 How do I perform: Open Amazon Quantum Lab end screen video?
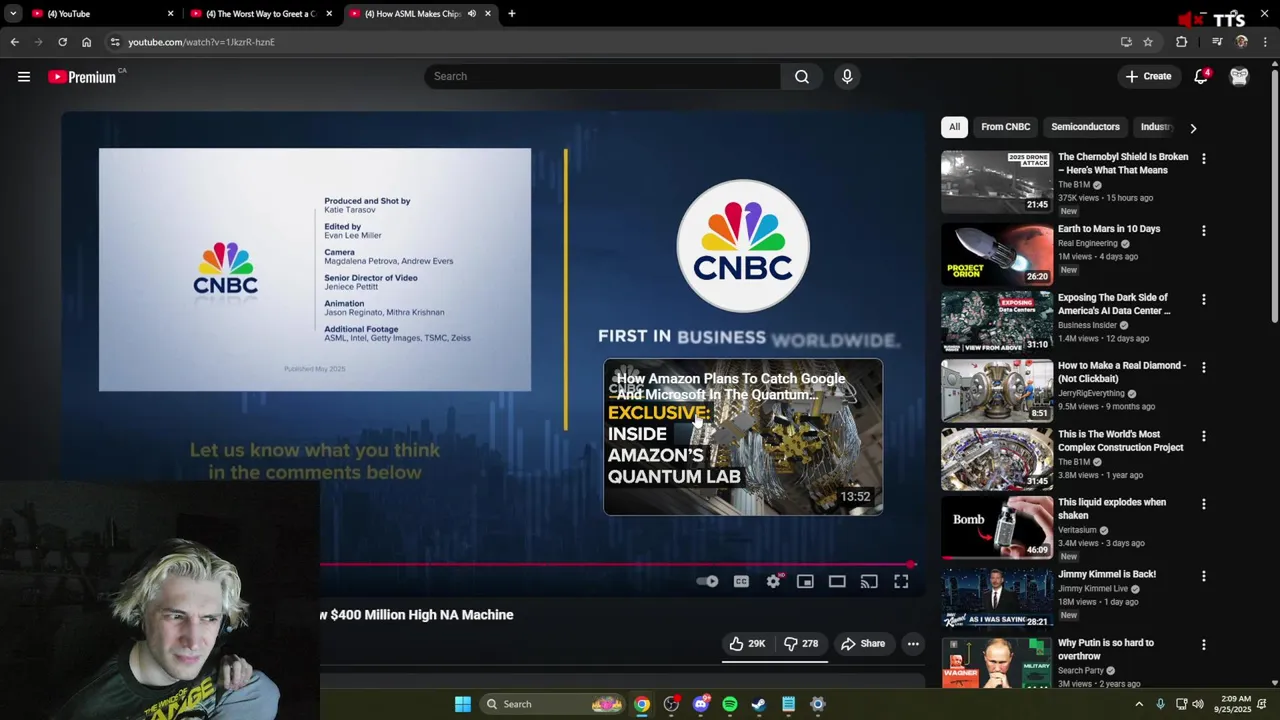pyautogui.click(x=743, y=437)
